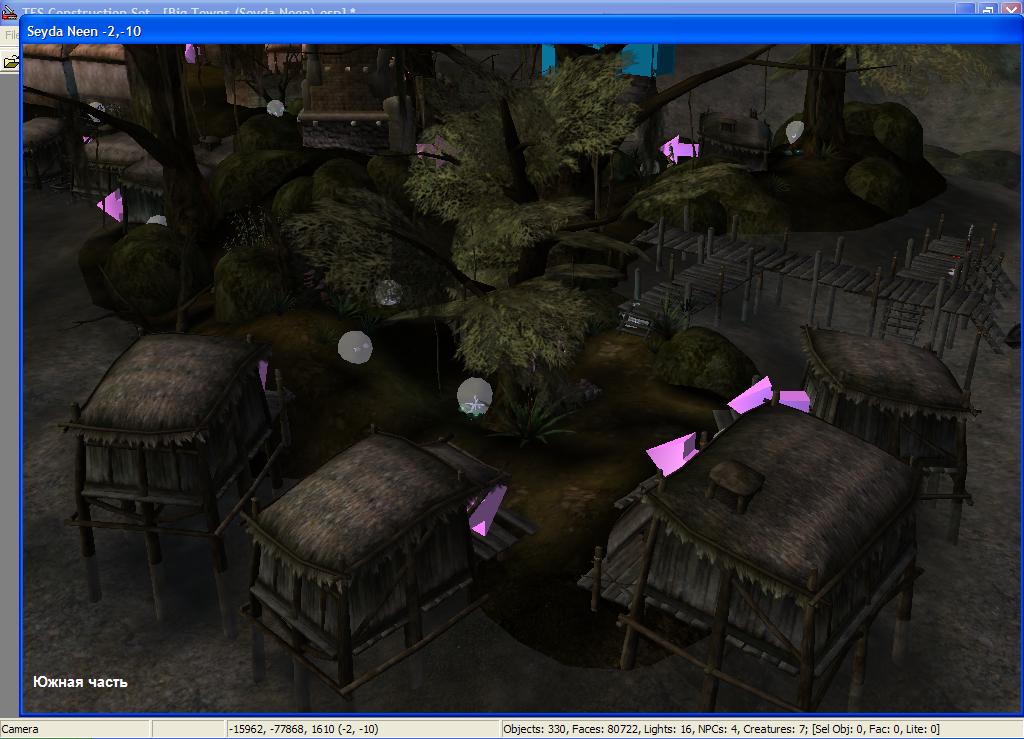Screen dimensions: 1024x739
Task: Click the open folder toolbar icon
Action: 10,62
